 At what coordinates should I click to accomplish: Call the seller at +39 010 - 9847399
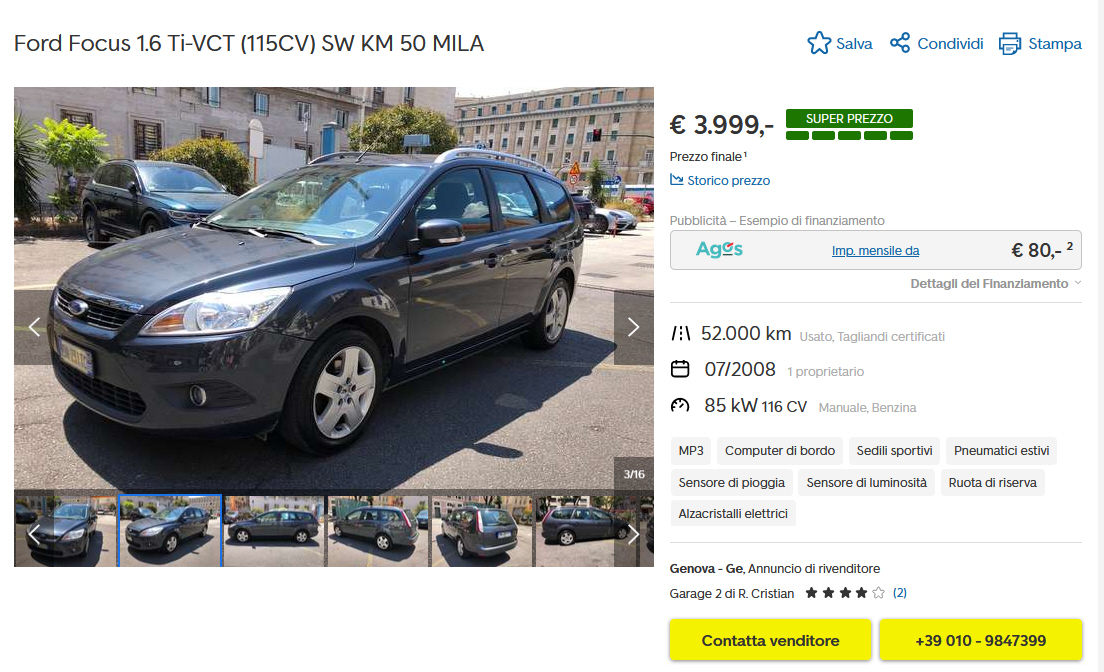(980, 640)
